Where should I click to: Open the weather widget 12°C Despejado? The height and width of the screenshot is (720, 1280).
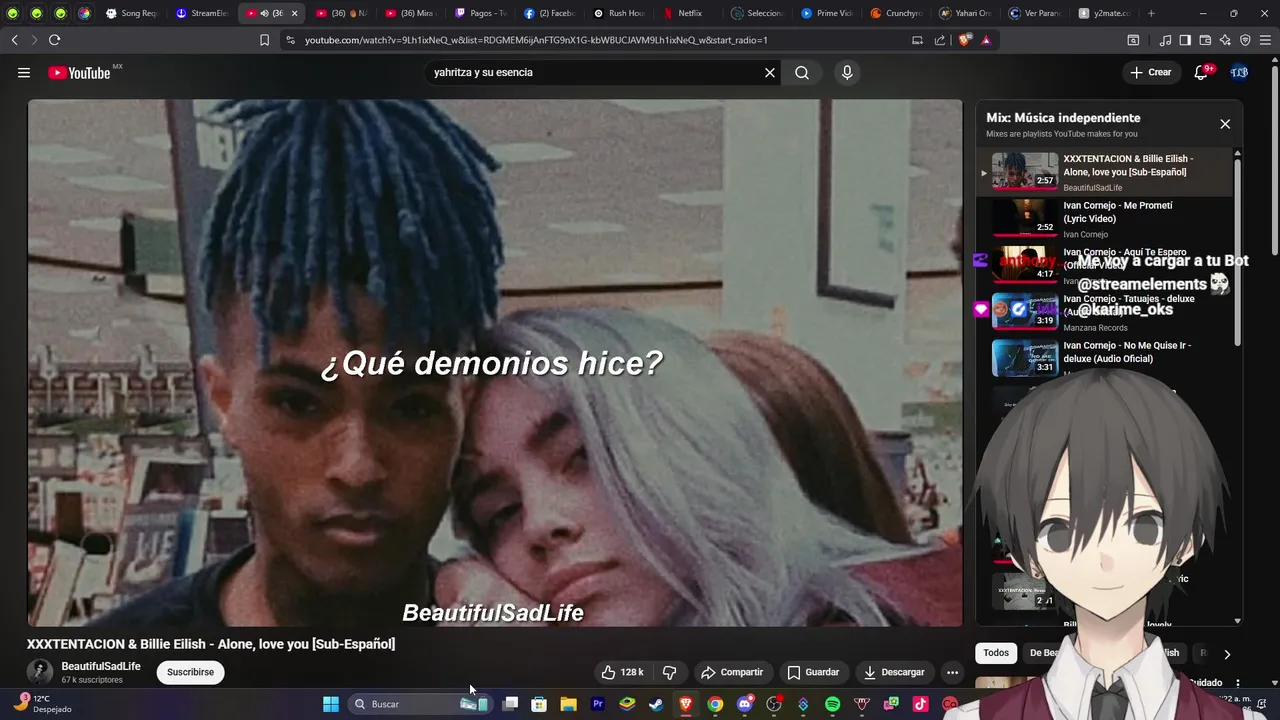(43, 704)
